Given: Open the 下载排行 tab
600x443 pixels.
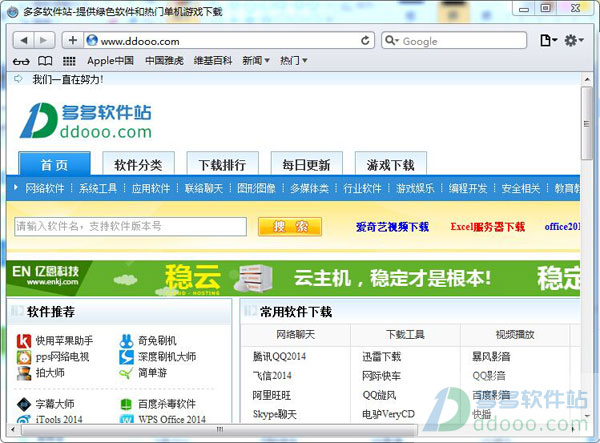Looking at the screenshot, I should (222, 164).
